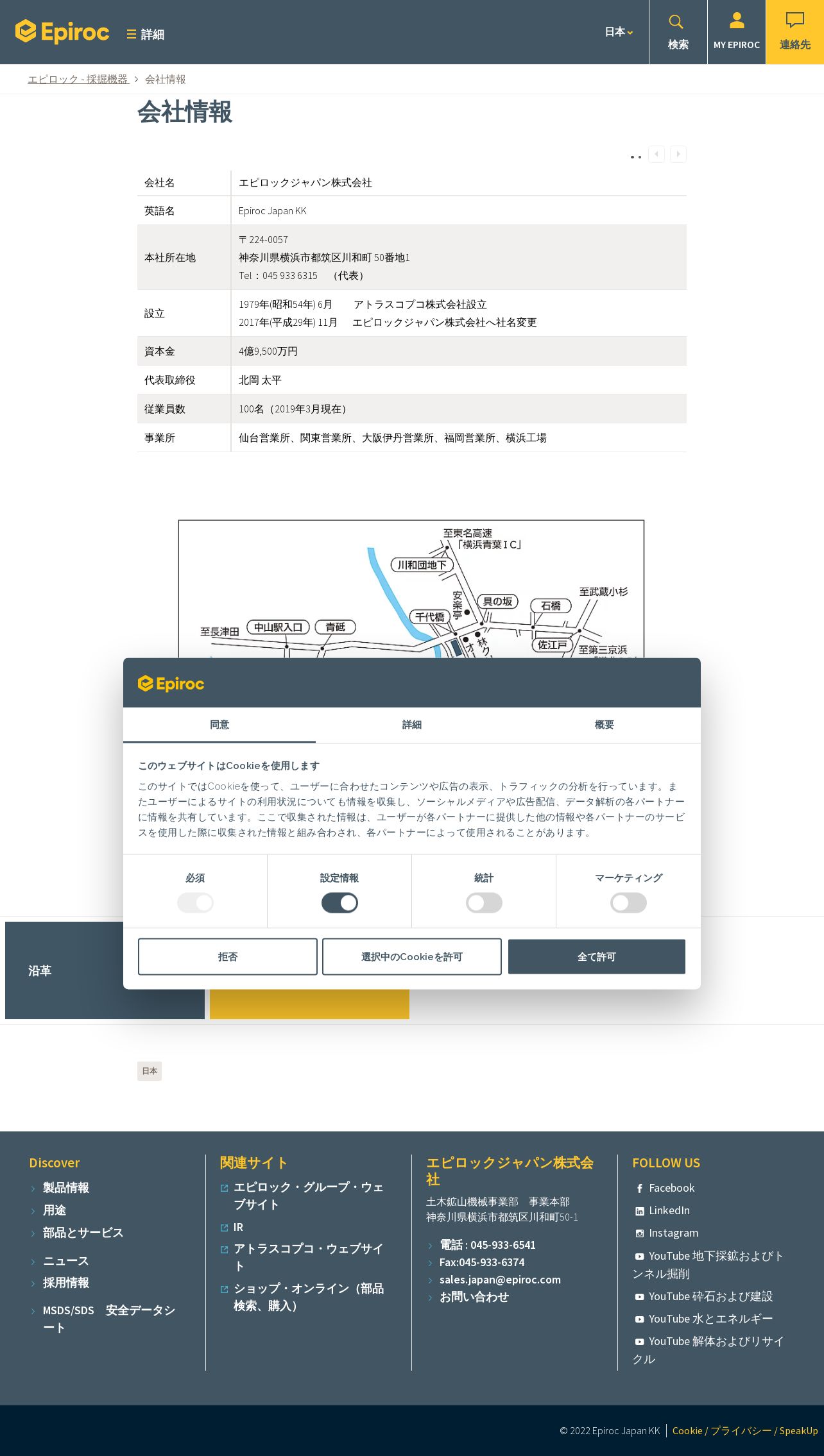The image size is (824, 1456).
Task: Click chevron next to 製品情報
Action: coord(33,1189)
